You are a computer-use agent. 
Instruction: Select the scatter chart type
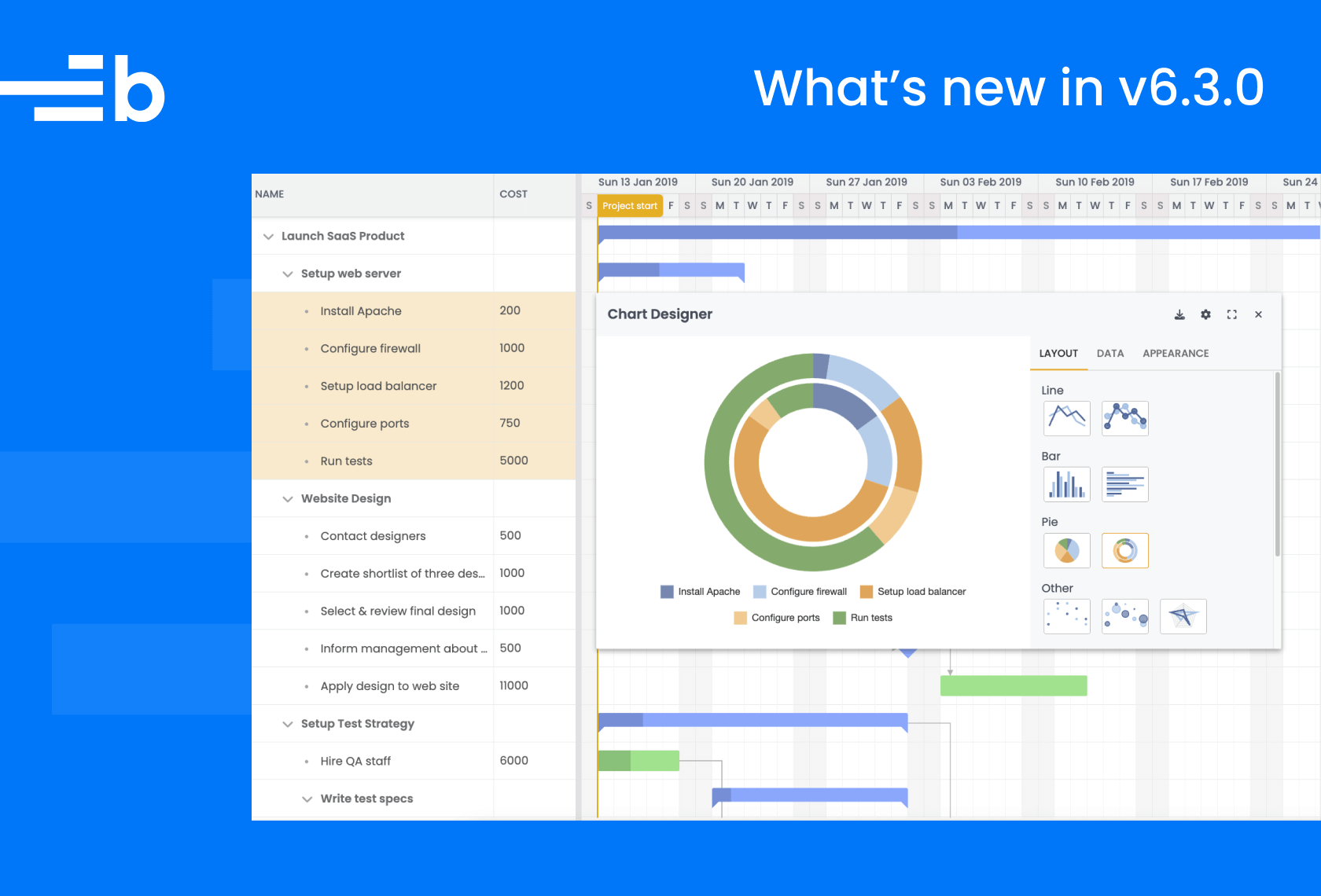coord(1067,616)
